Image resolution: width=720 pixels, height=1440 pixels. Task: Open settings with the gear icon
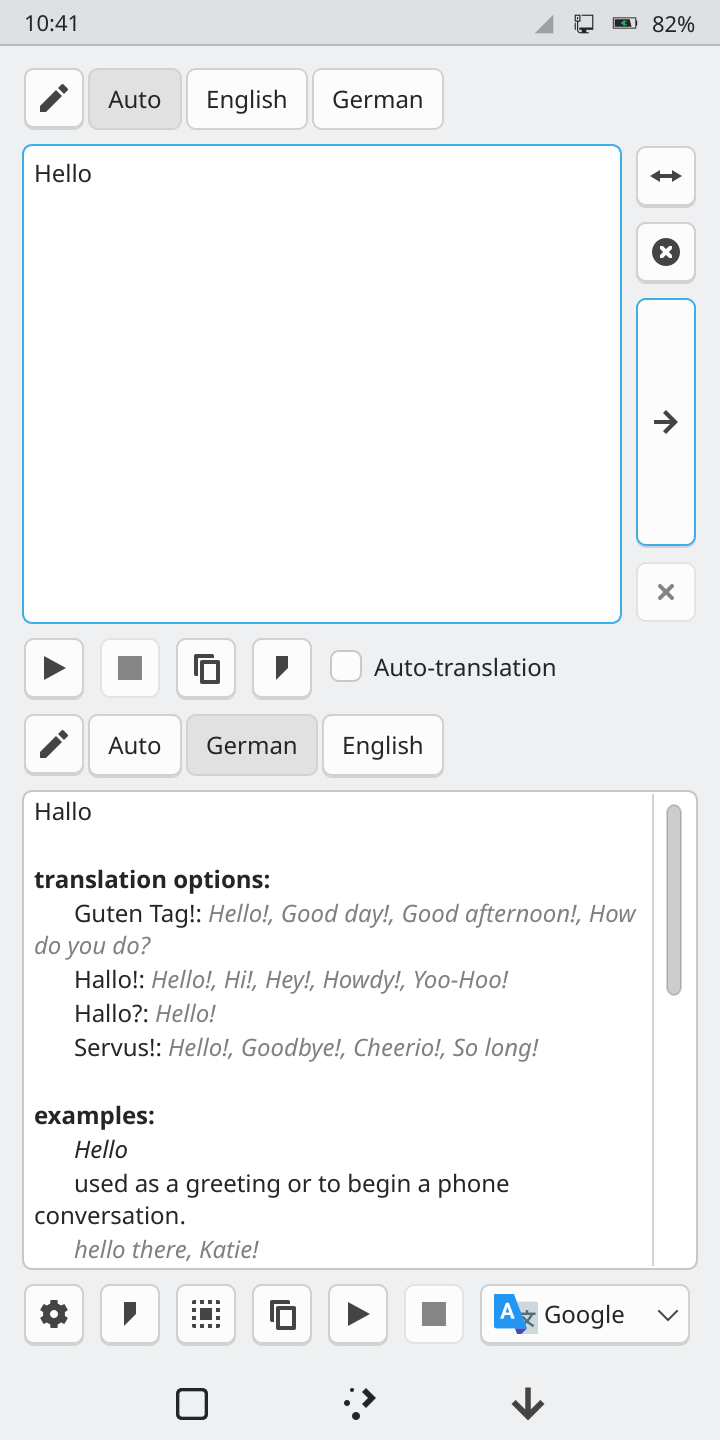tap(54, 1314)
